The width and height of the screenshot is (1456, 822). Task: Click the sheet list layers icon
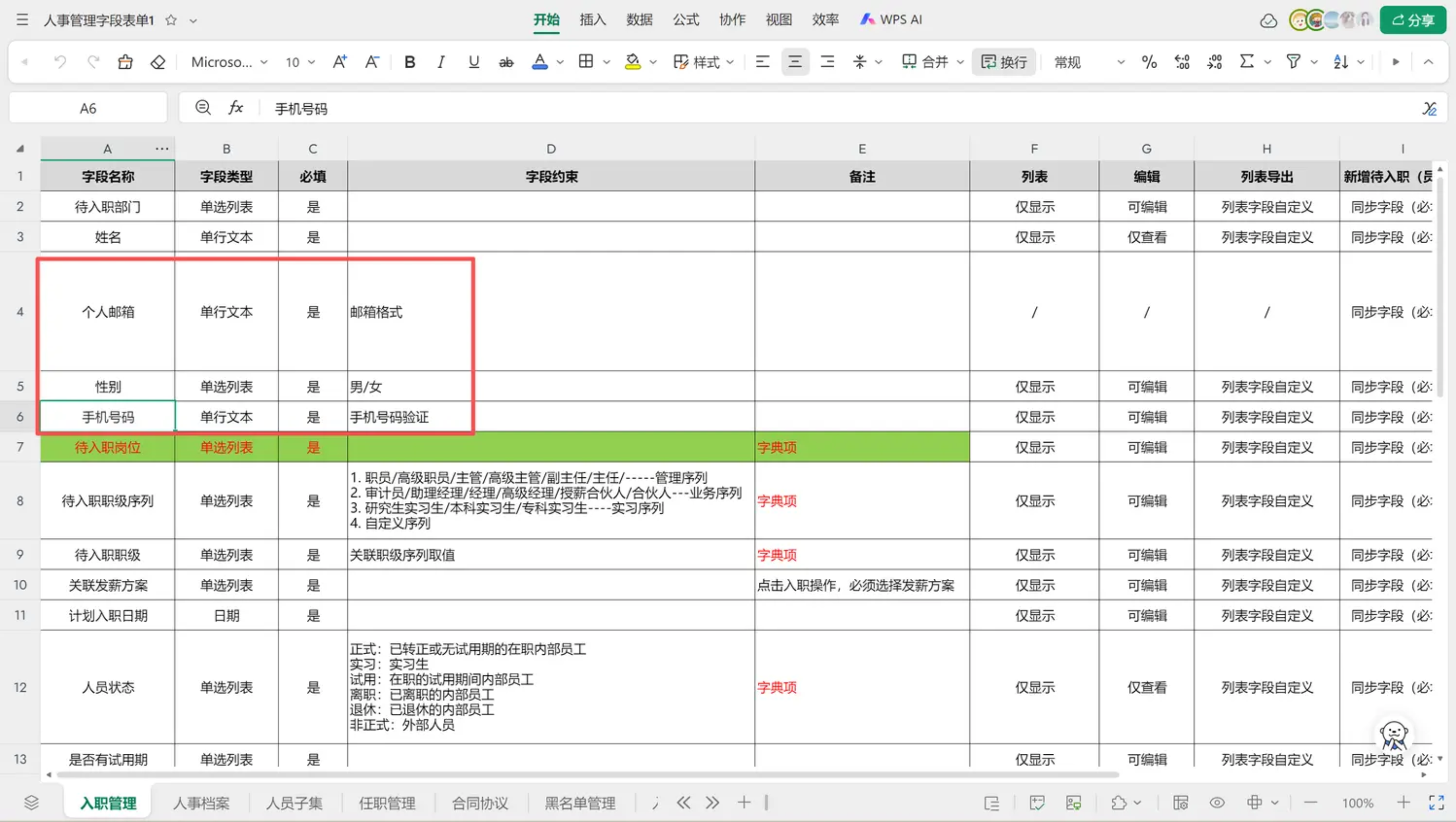coord(32,802)
